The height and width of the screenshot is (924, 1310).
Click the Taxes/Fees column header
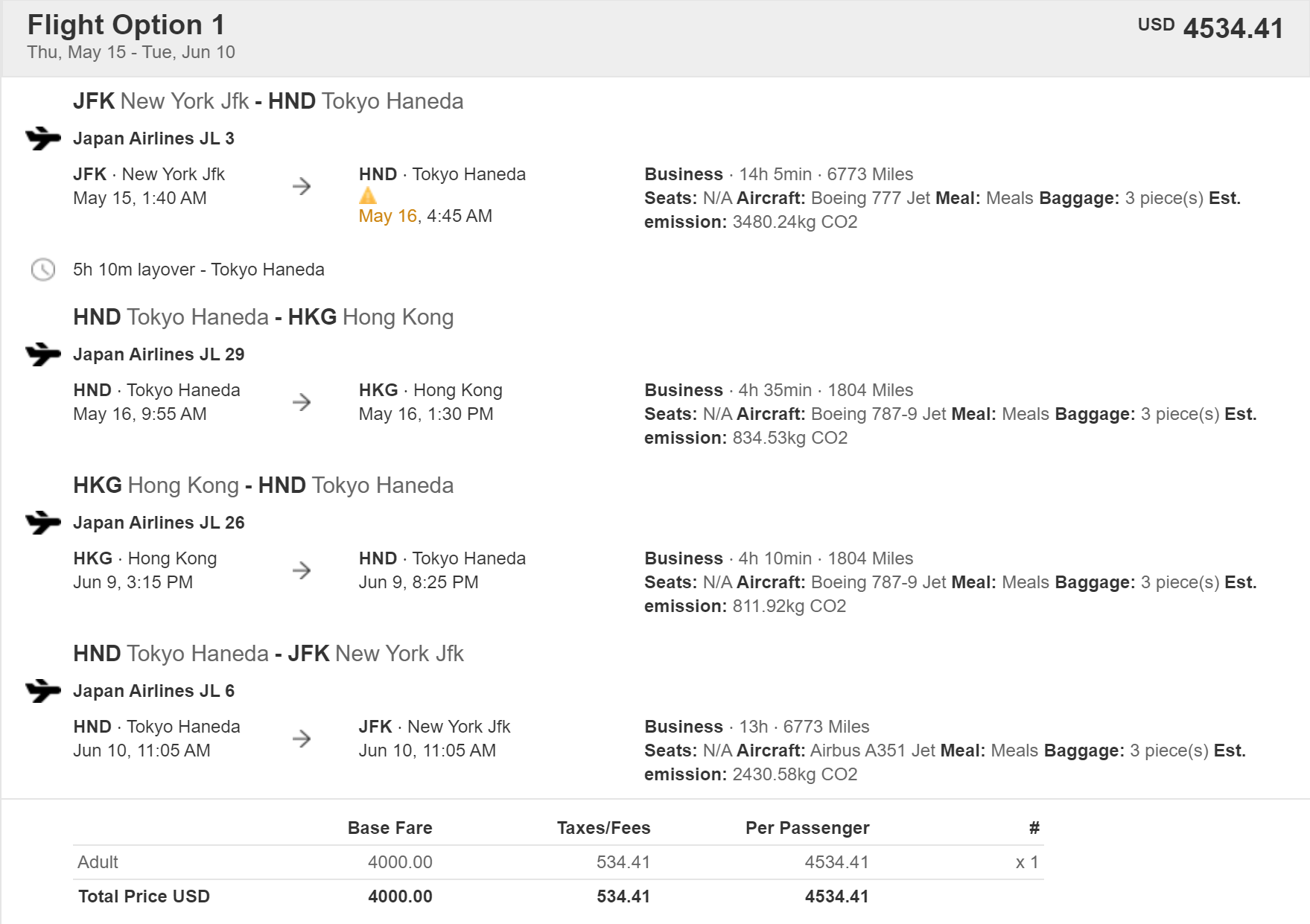(603, 828)
